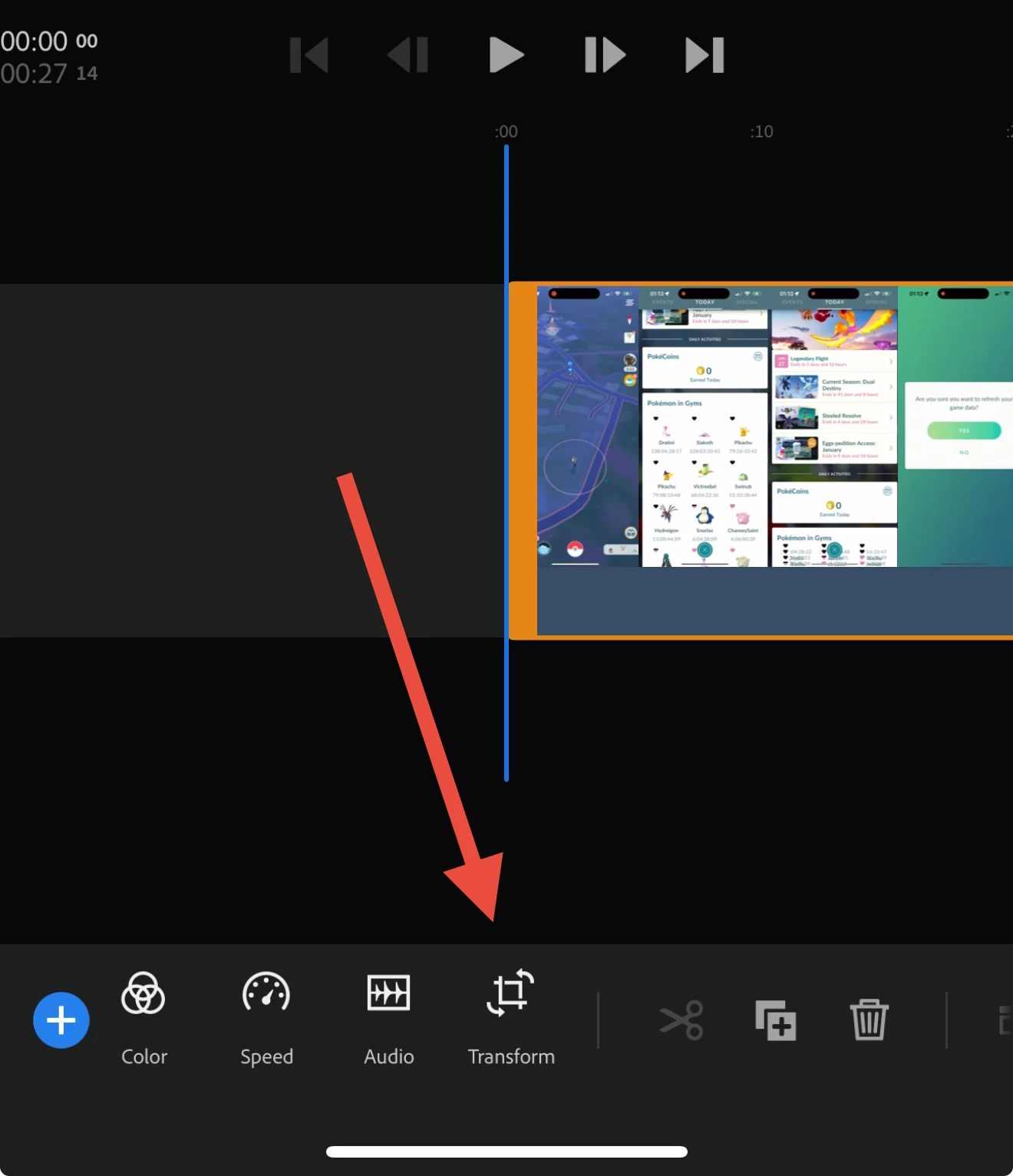
Task: Open the Transform tool
Action: (511, 1019)
